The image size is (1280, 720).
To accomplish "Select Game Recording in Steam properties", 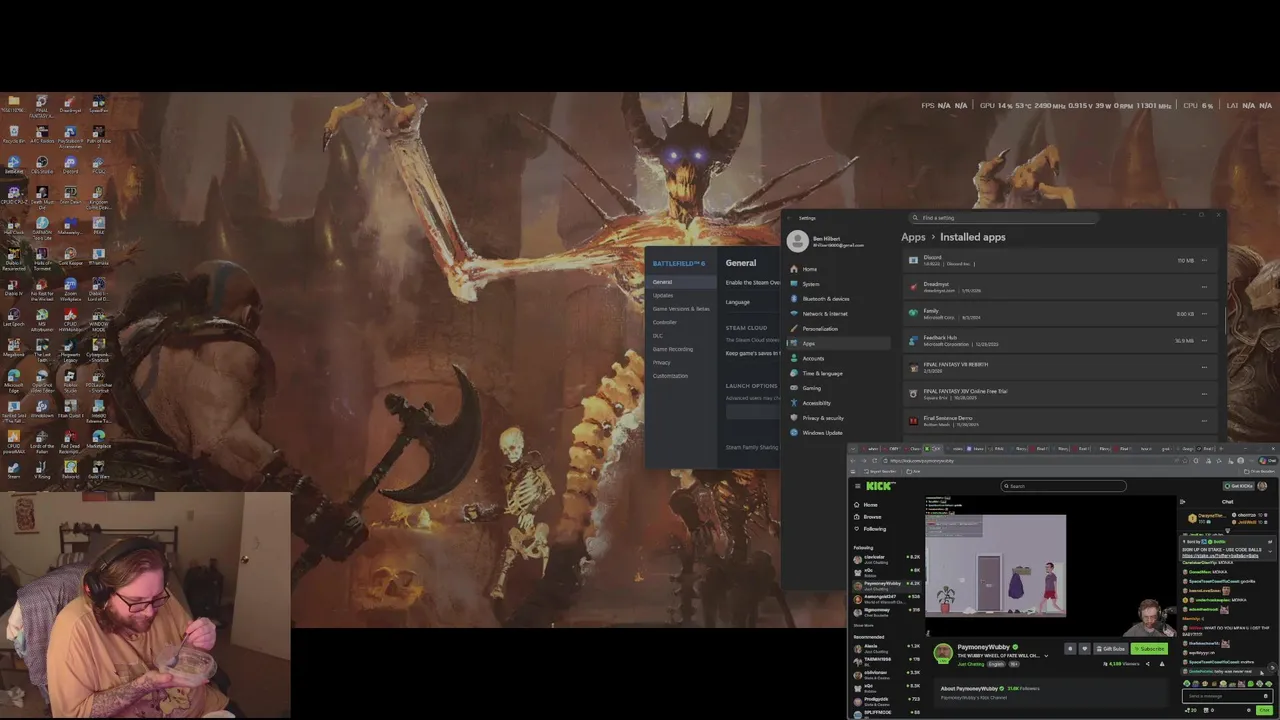I will coord(680,349).
